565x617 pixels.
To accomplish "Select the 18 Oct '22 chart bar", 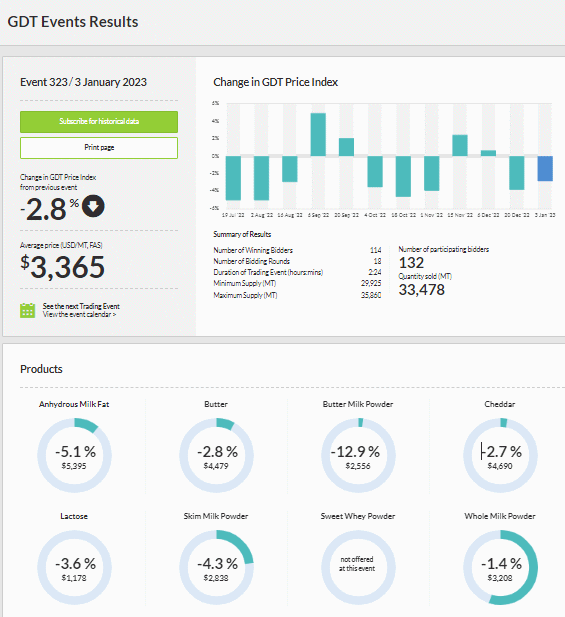I will pyautogui.click(x=403, y=176).
